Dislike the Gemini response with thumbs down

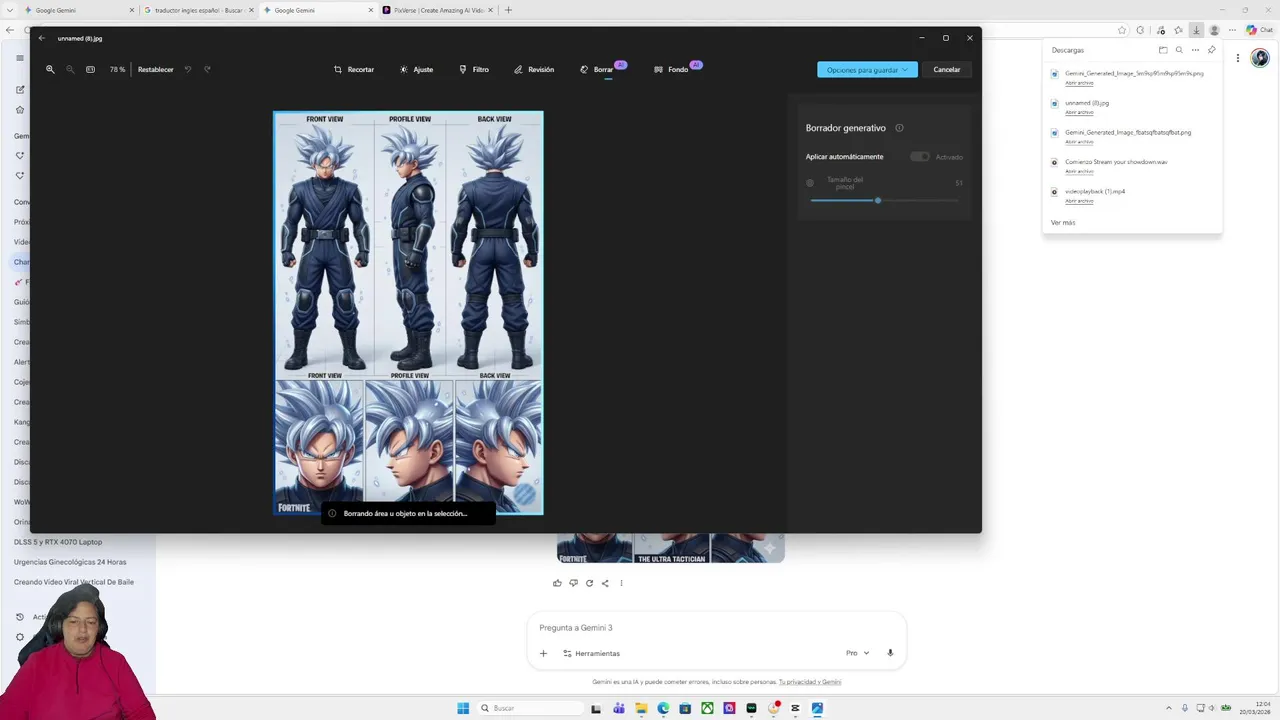[573, 583]
